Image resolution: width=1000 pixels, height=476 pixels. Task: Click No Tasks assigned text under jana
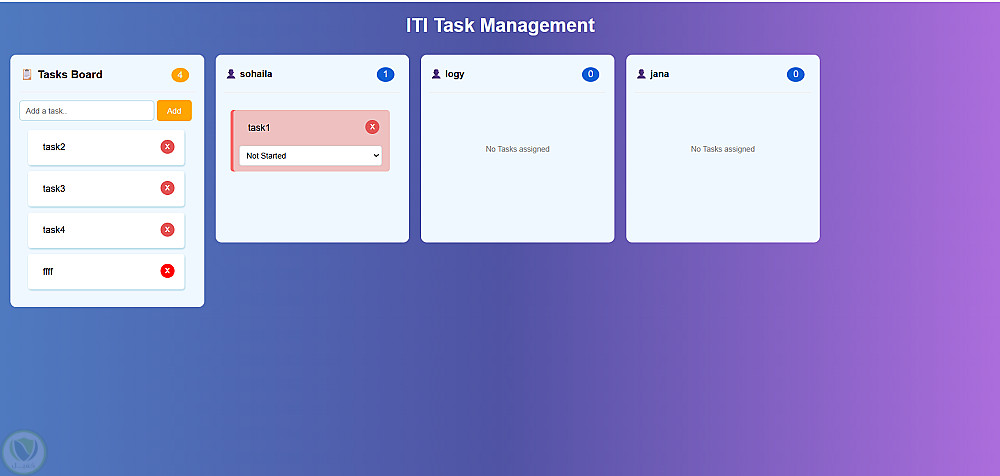pyautogui.click(x=723, y=149)
